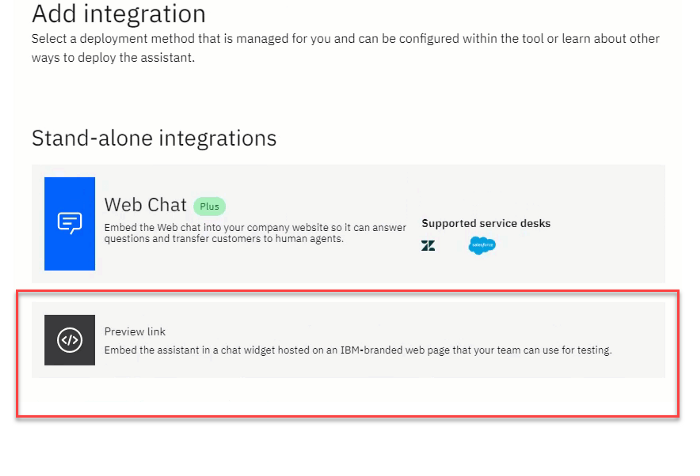Screen dimensions: 700x476
Task: Open the Preview link title
Action: pos(135,331)
